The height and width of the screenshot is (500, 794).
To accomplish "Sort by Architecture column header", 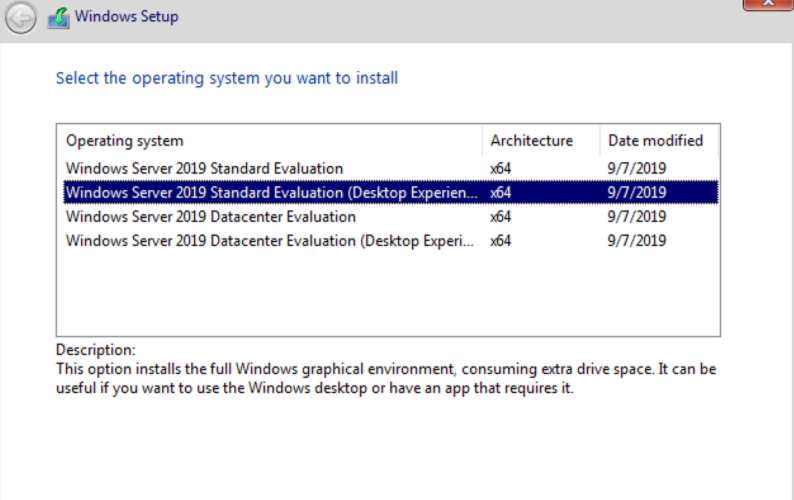I will click(541, 140).
